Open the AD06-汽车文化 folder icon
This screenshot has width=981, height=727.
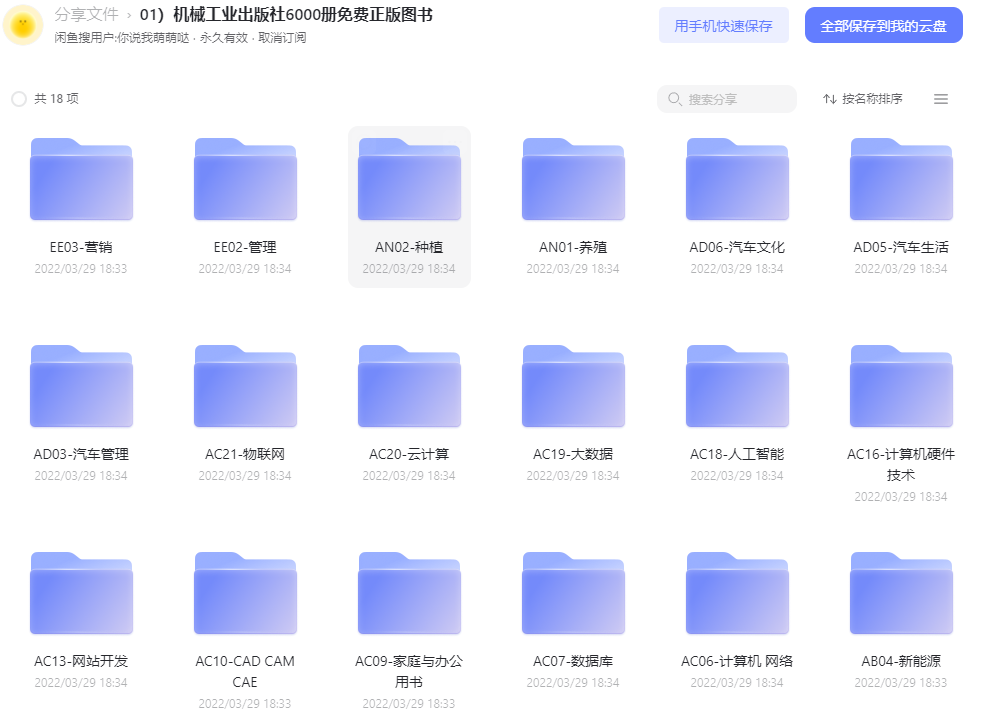tap(737, 179)
